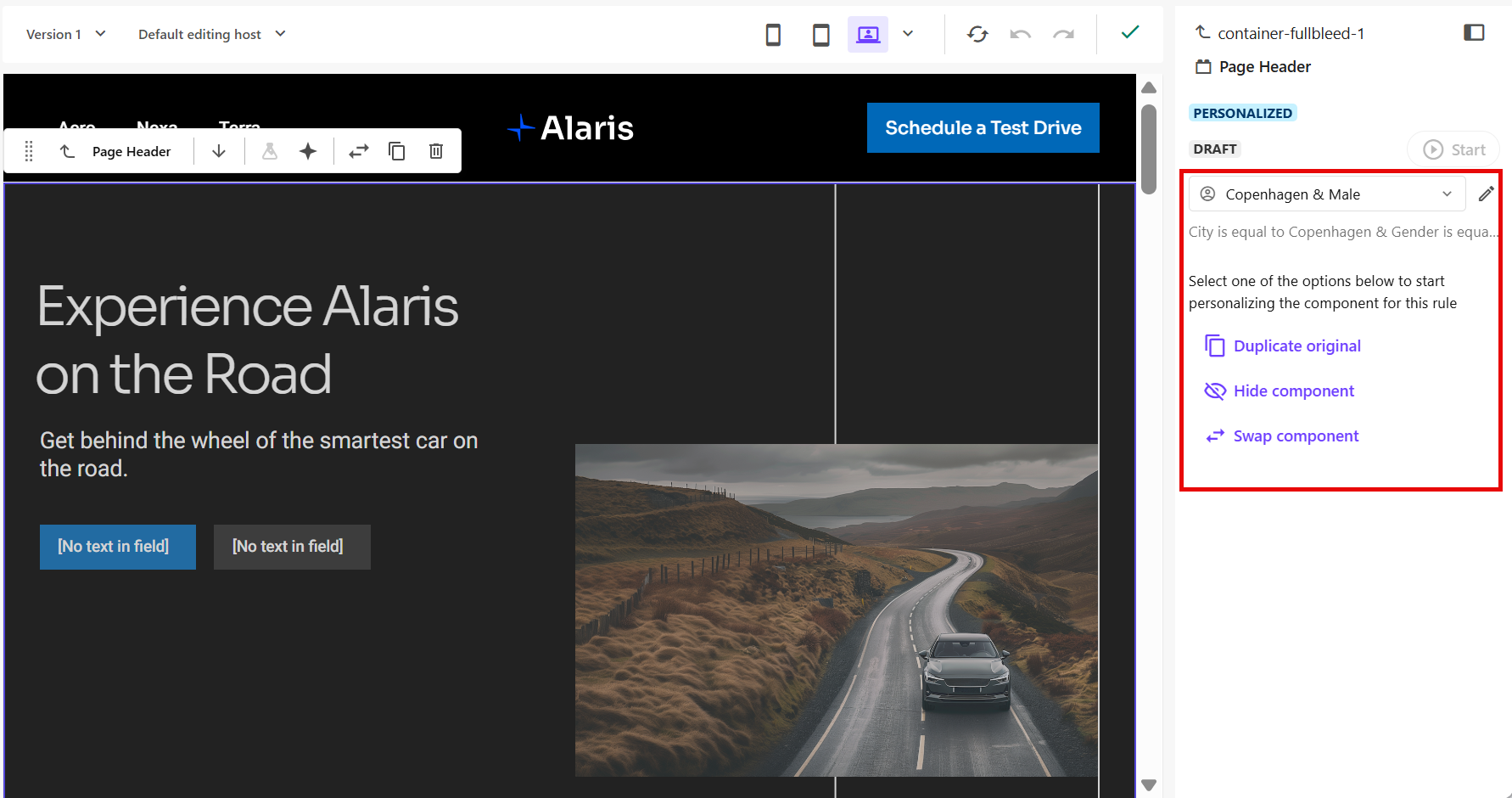
Task: Click the Alaris logo
Action: (570, 128)
